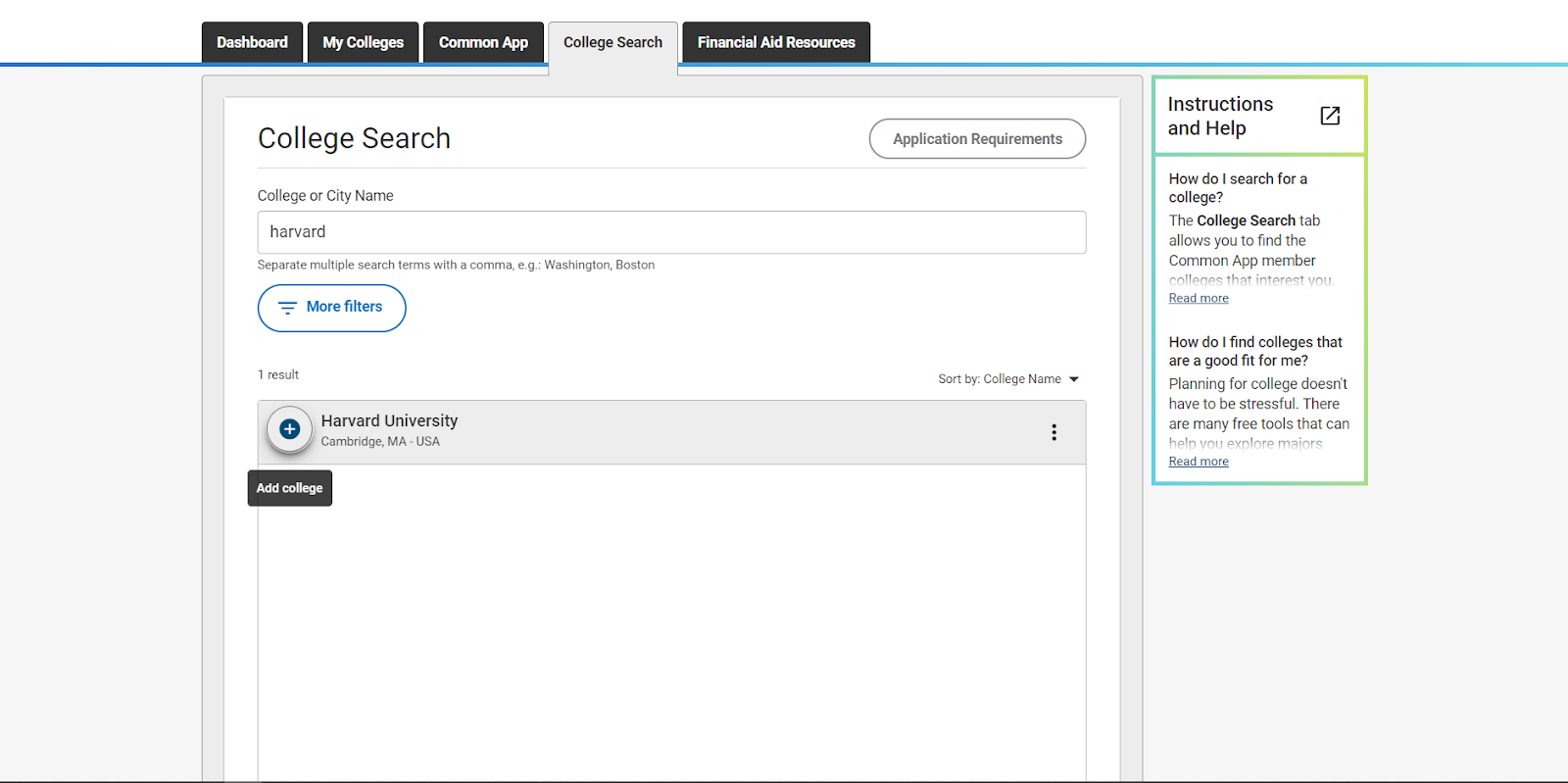Screen dimensions: 1568x783
Task: Open the Financial Aid Resources tab
Action: click(x=776, y=42)
